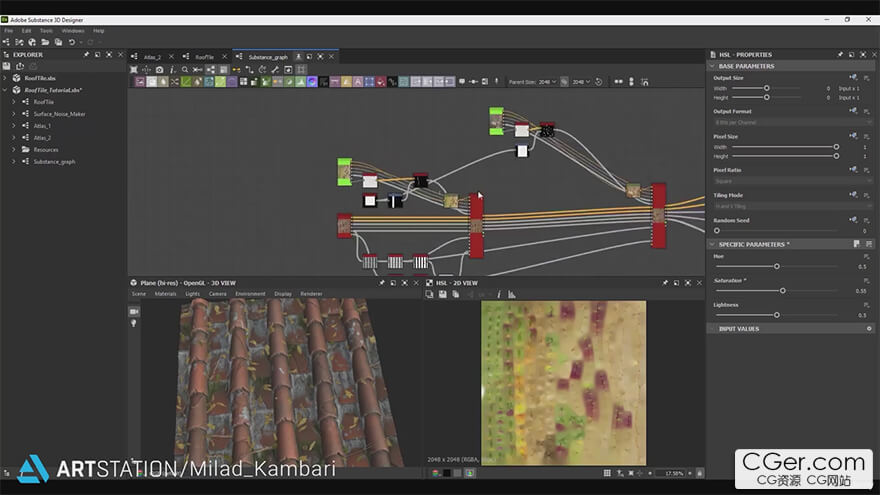This screenshot has height=495, width=880.
Task: Open the Help menu
Action: pyautogui.click(x=99, y=31)
